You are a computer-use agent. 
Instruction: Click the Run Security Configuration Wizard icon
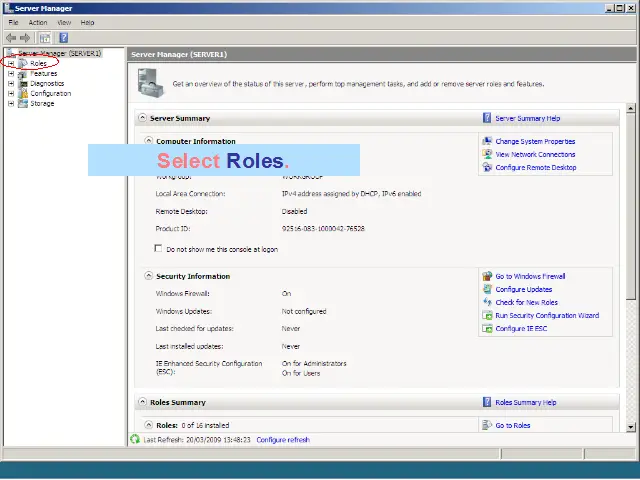(487, 315)
